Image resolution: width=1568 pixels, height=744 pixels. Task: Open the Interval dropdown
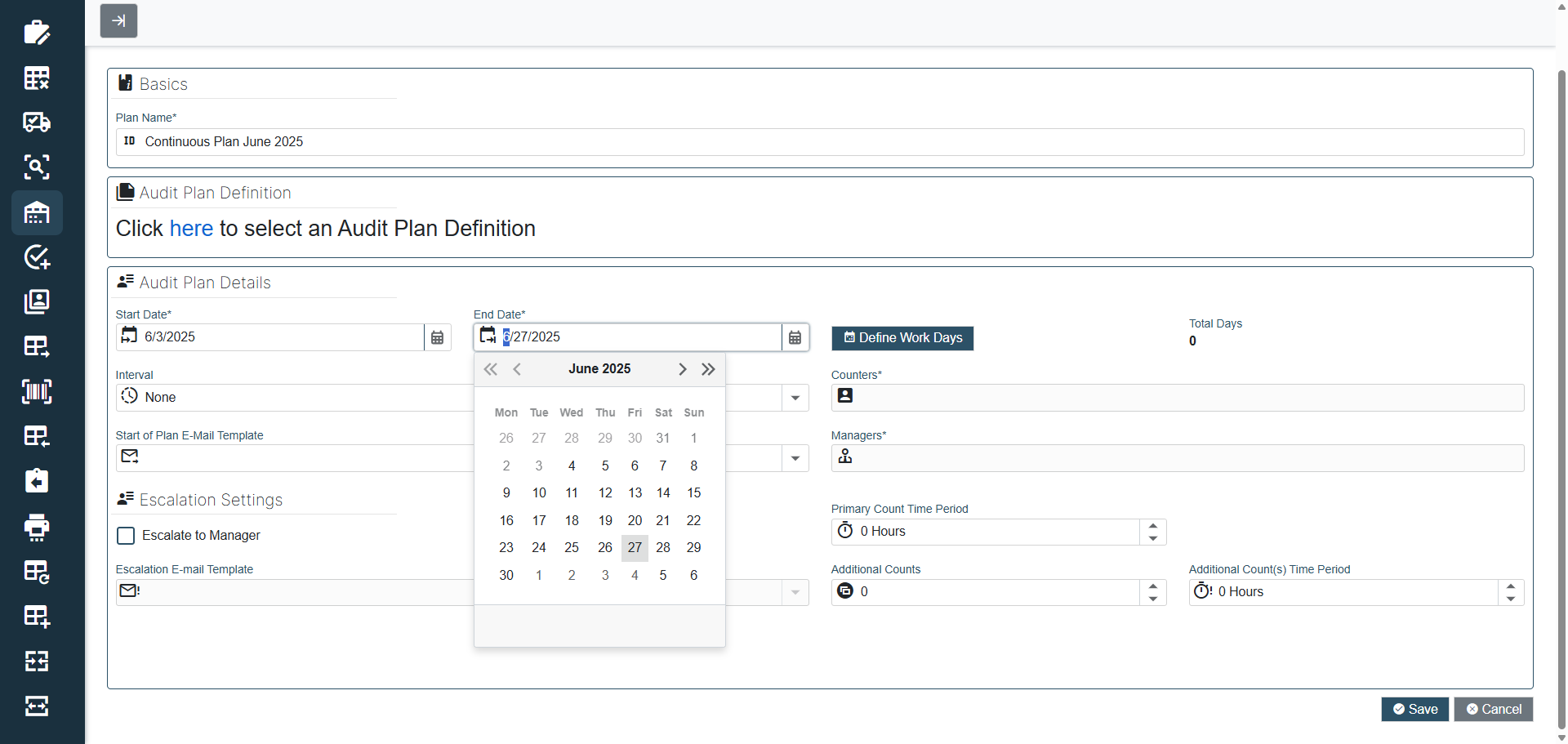(x=795, y=398)
